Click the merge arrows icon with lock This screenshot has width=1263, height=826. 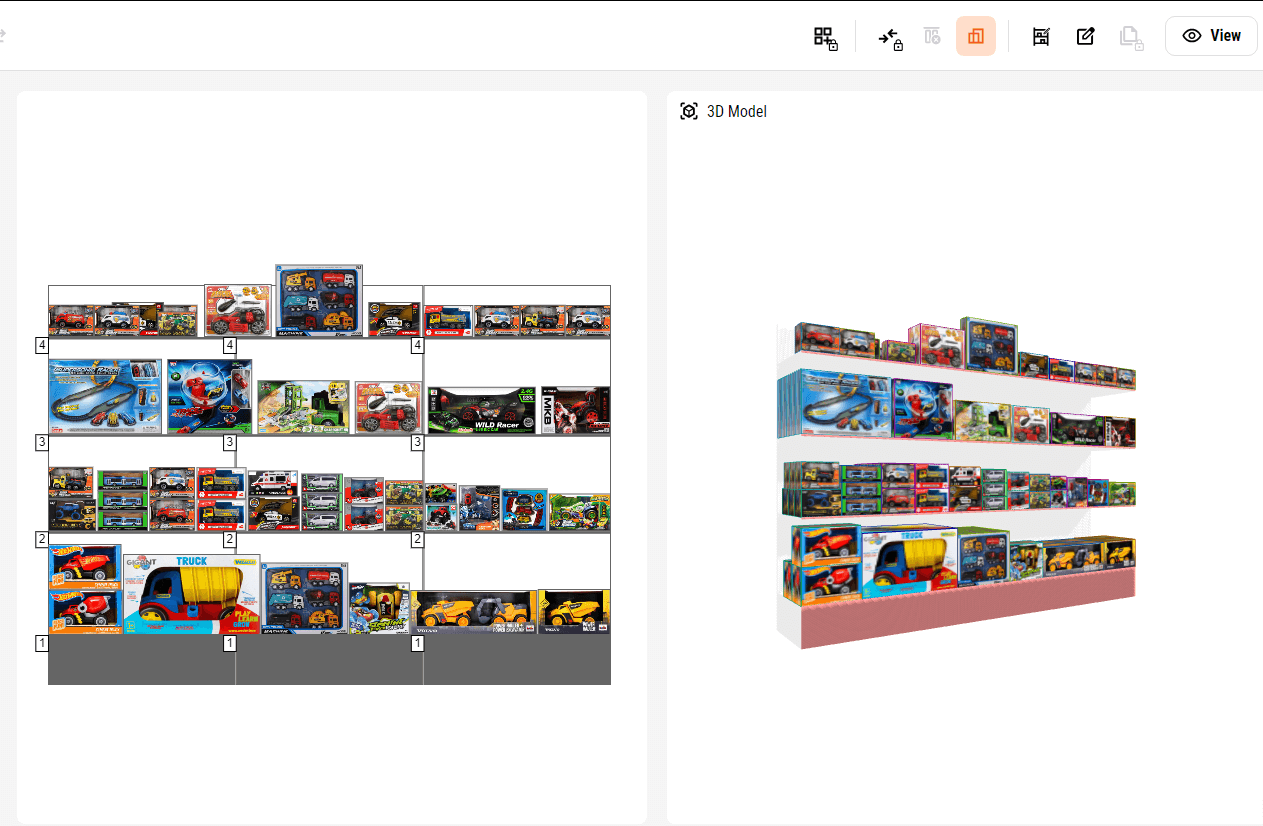[x=890, y=37]
